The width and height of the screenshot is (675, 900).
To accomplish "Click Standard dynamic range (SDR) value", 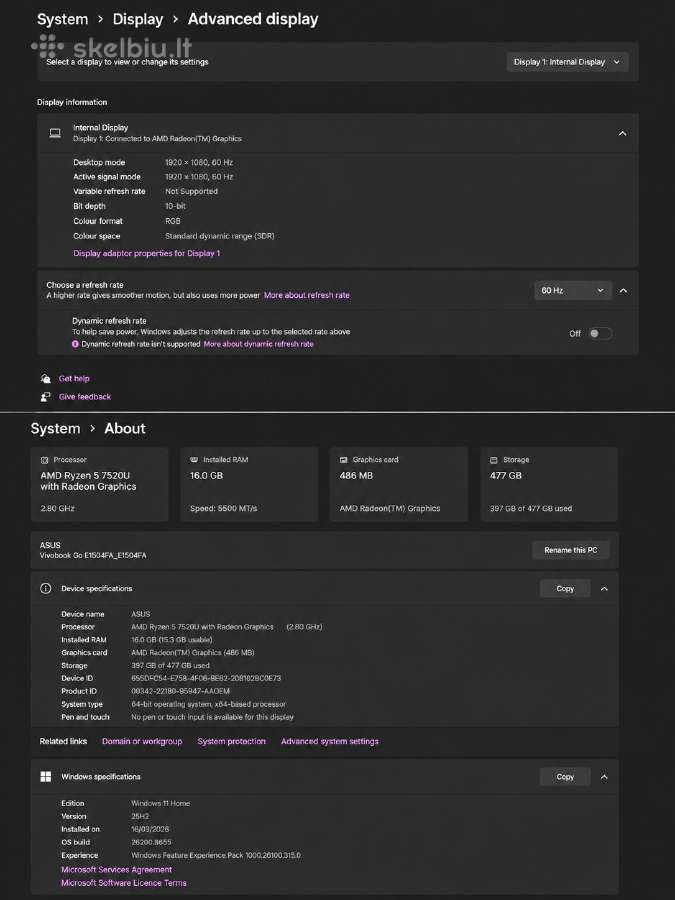I will coord(219,236).
